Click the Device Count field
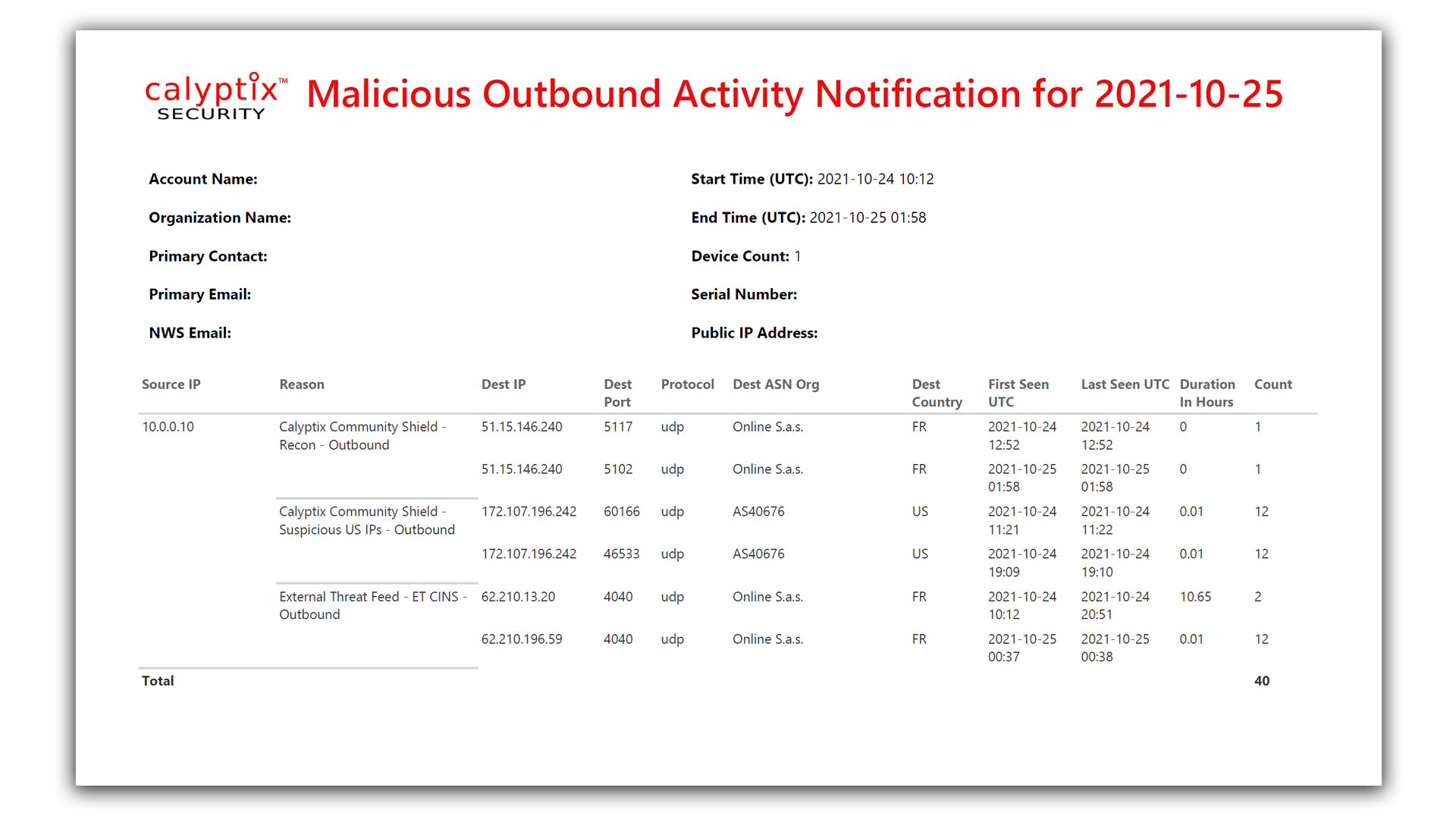1456x819 pixels. [745, 256]
